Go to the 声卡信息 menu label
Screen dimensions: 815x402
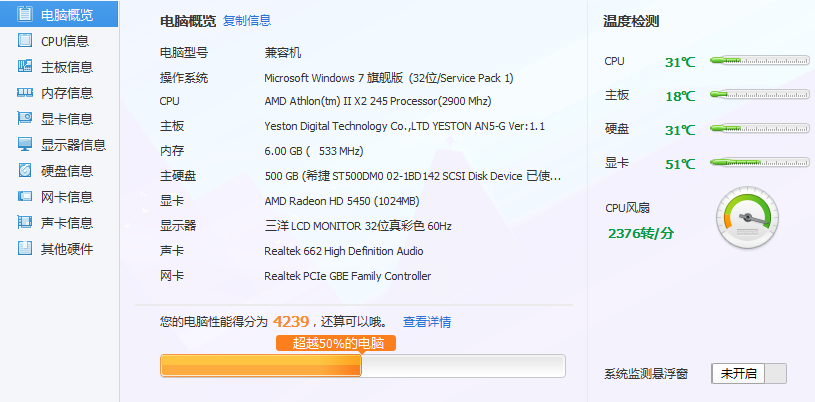click(67, 223)
